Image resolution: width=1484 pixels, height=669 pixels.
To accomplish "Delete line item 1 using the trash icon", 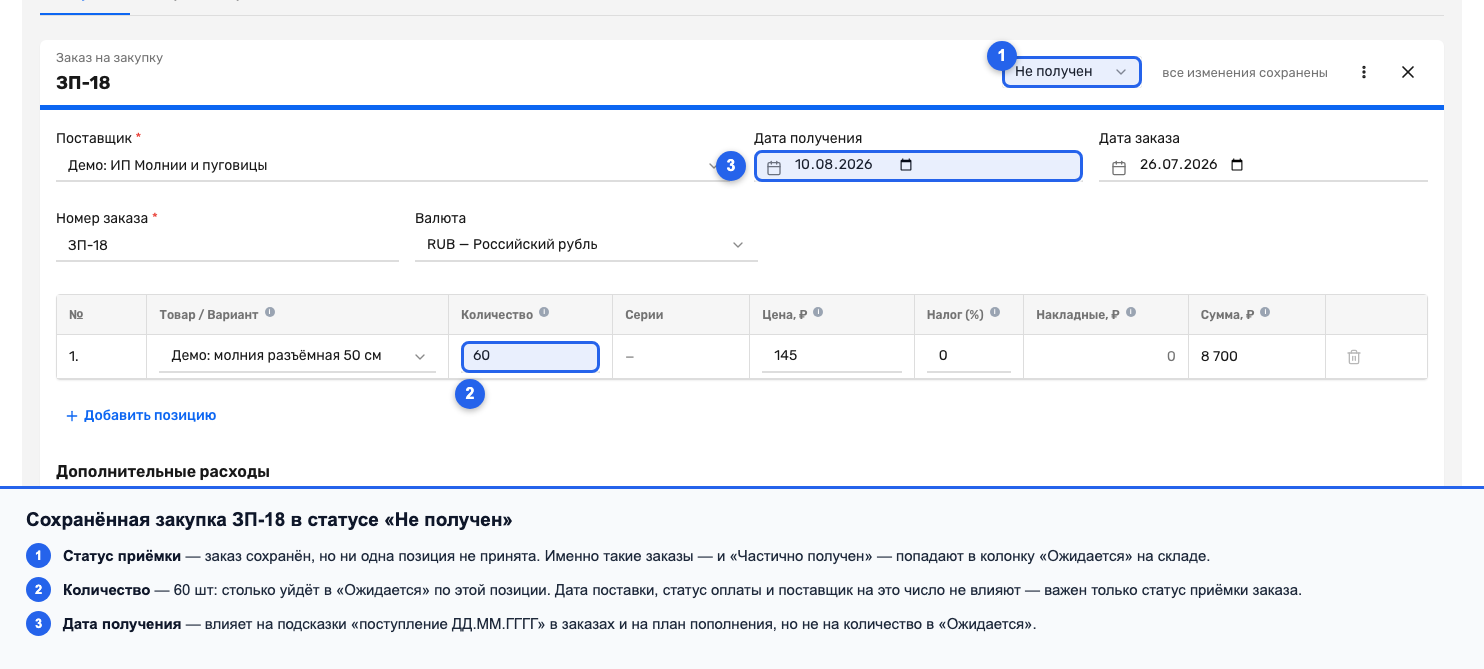I will click(1354, 357).
